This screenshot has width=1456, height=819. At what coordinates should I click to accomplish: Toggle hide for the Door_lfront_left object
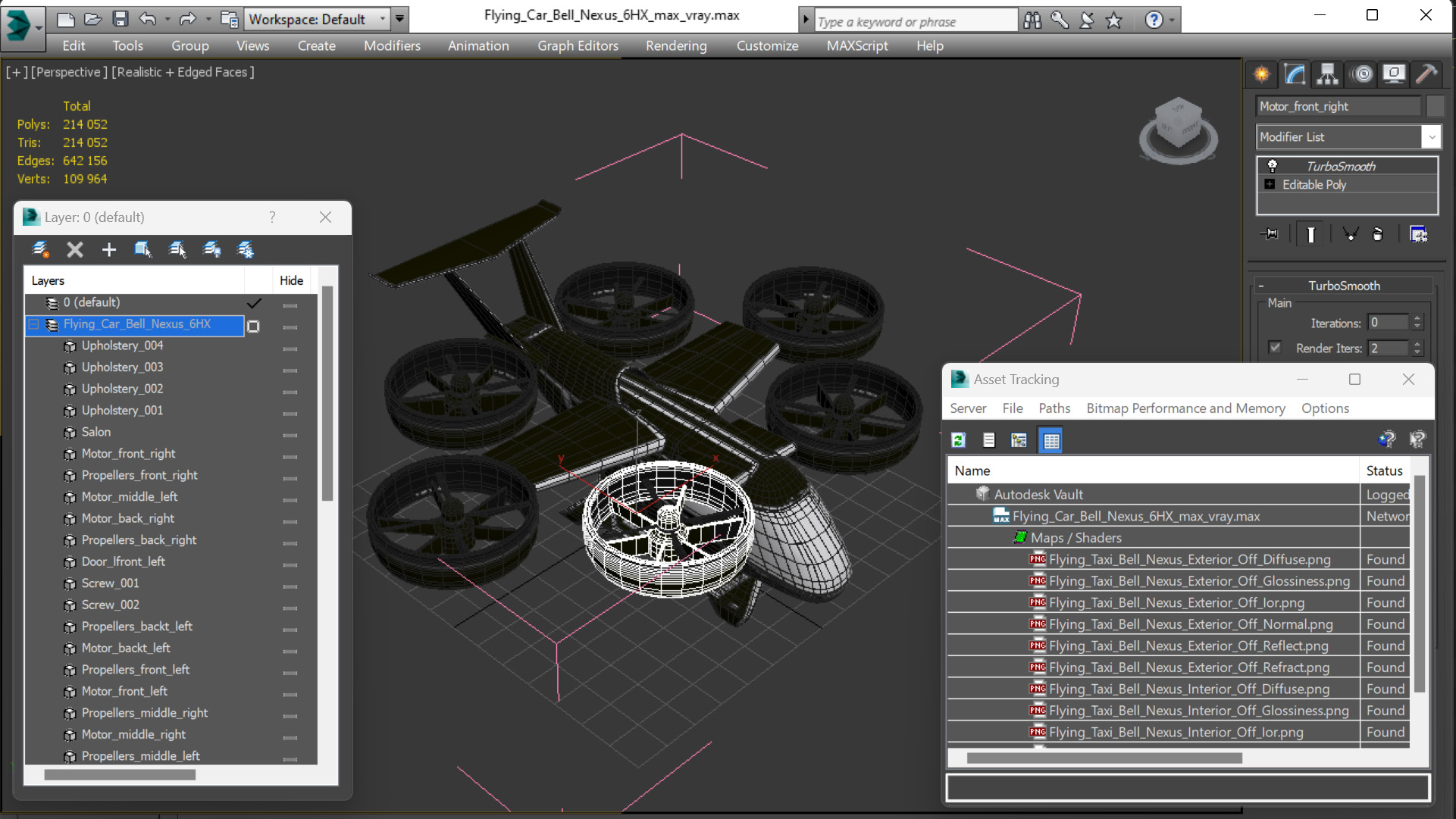point(290,565)
